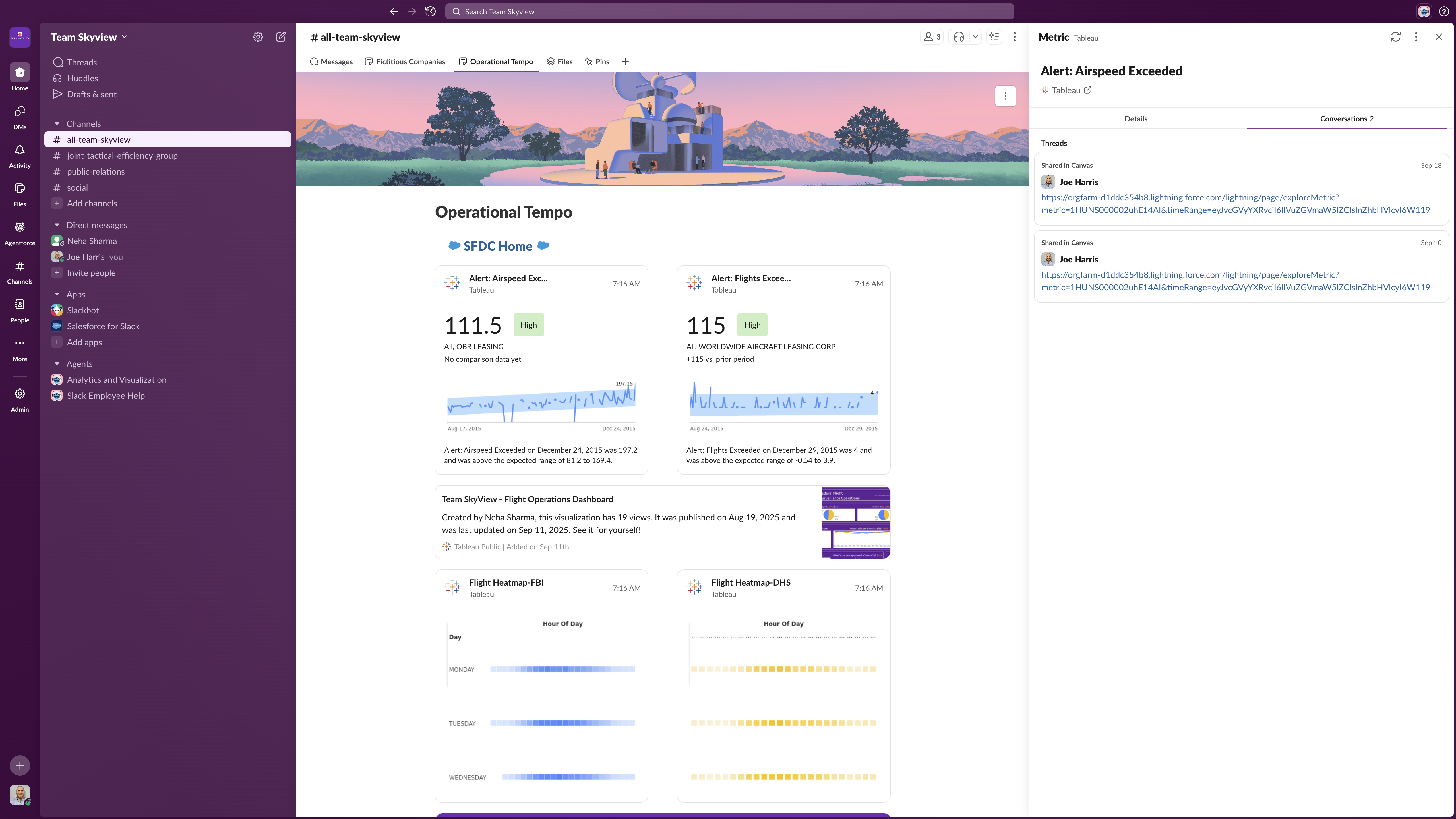1456x819 pixels.
Task: Open canvas banner three-dot menu
Action: pyautogui.click(x=1005, y=96)
